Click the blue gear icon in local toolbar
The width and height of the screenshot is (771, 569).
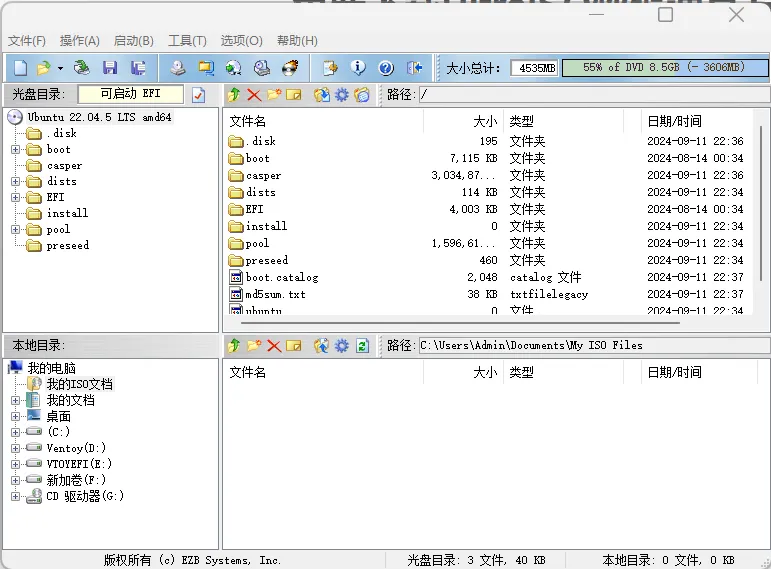click(342, 346)
